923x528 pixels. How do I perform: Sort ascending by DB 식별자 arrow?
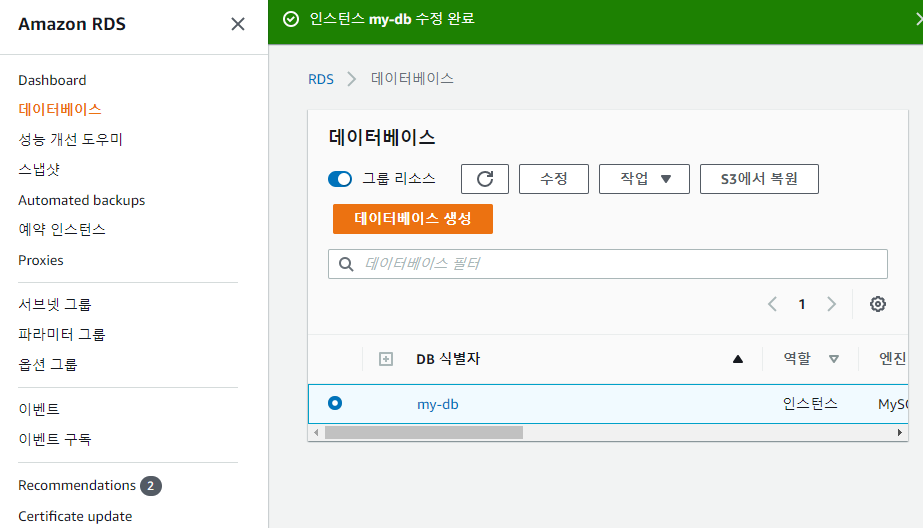pyautogui.click(x=738, y=359)
